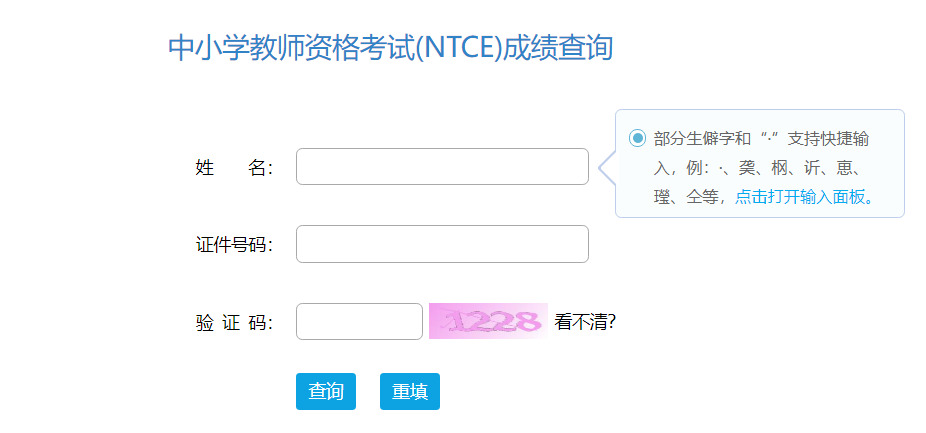Click the 证件号码 field label
Screen dimensions: 926x433
(x=234, y=245)
